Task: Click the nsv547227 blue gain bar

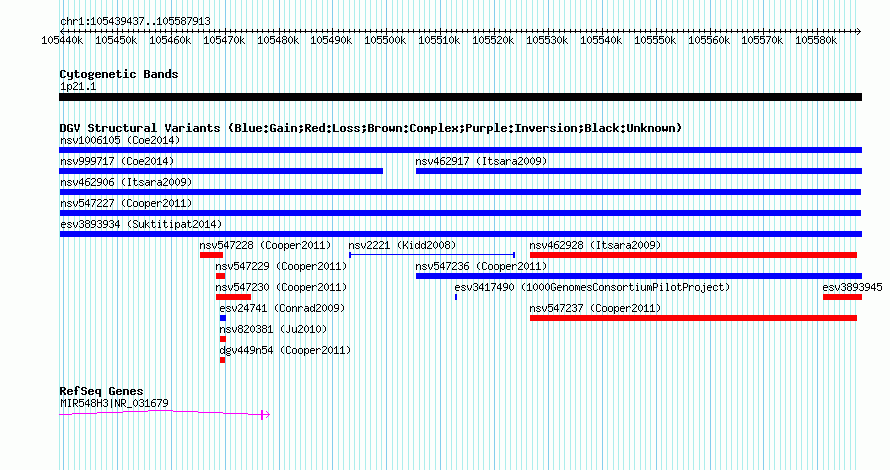Action: tap(460, 213)
